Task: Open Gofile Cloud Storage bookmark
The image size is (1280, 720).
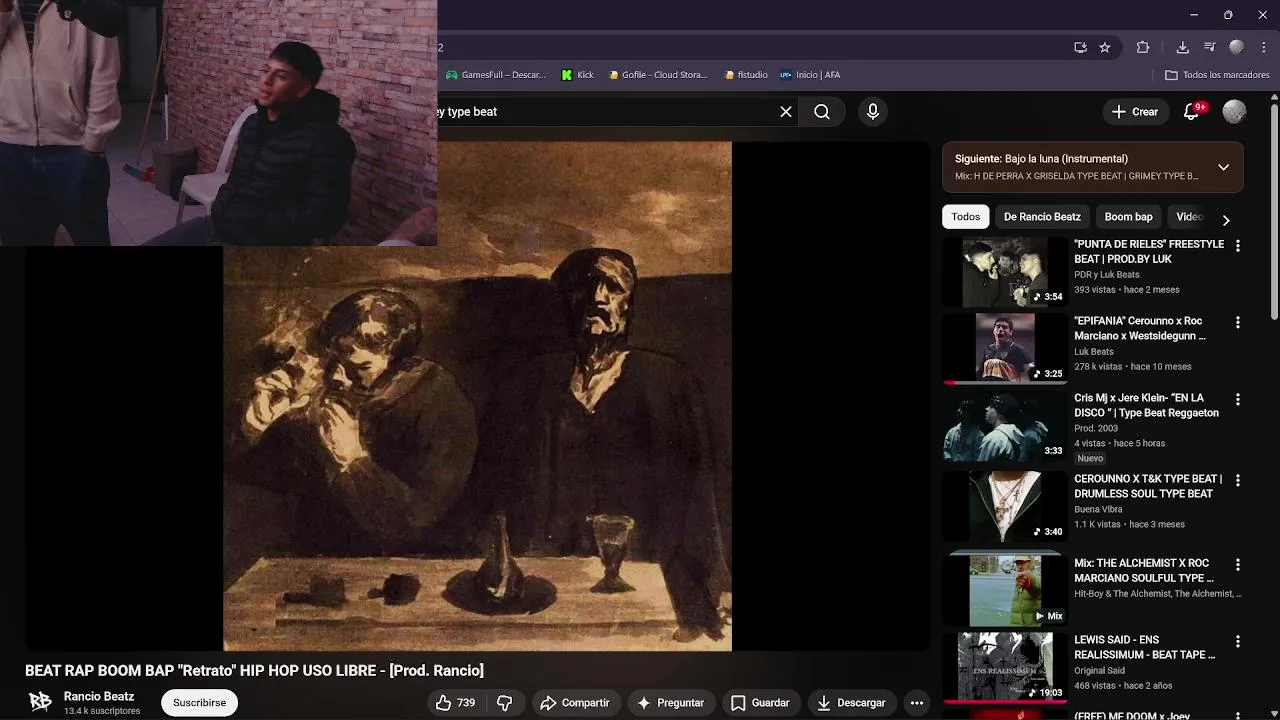Action: pyautogui.click(x=658, y=75)
